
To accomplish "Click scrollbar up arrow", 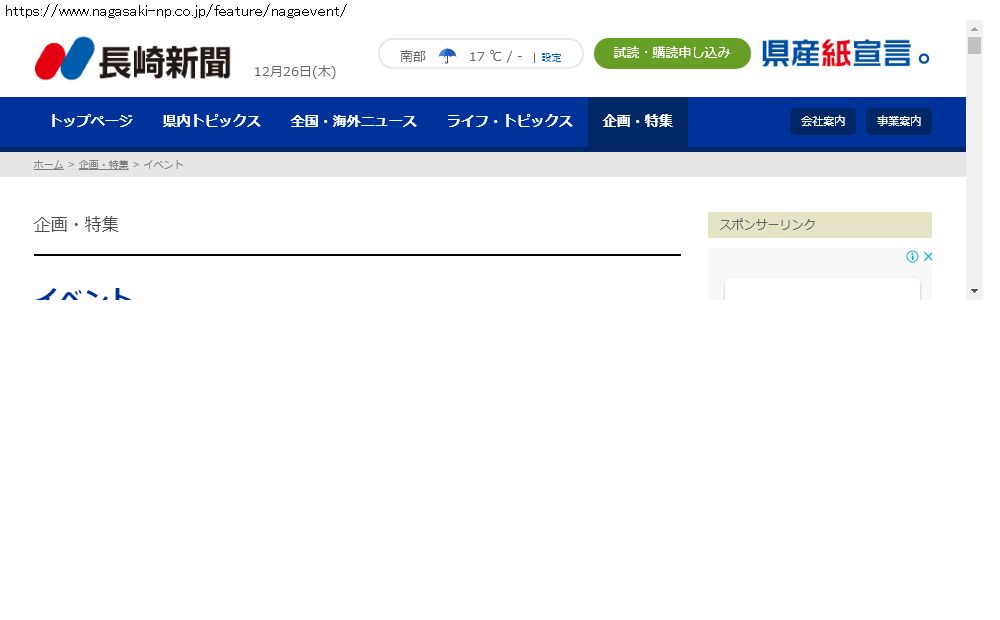I will [x=974, y=28].
